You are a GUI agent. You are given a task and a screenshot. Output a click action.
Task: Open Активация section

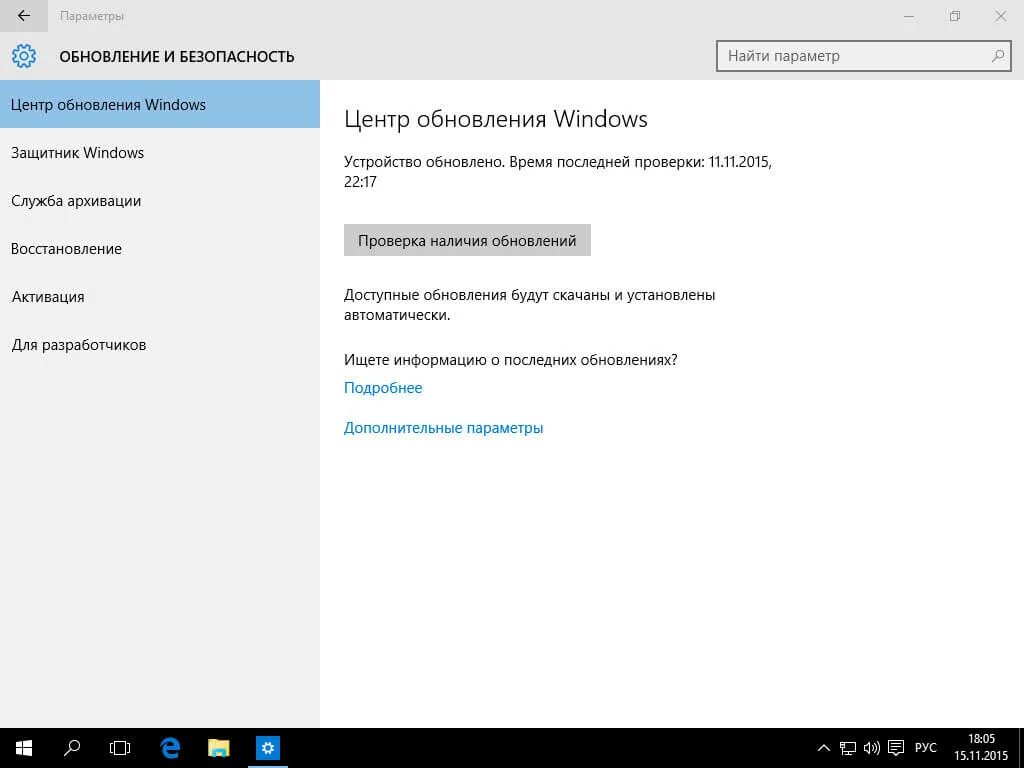tap(160, 296)
